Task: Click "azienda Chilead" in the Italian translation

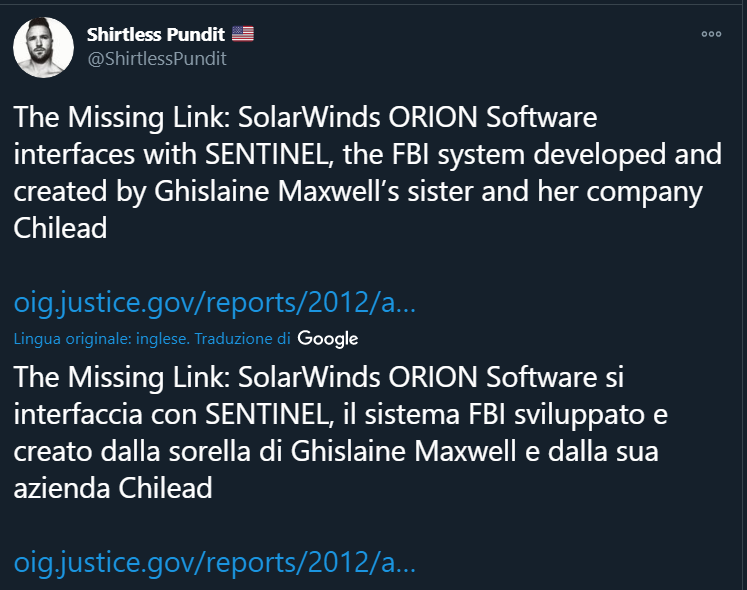Action: tap(112, 488)
